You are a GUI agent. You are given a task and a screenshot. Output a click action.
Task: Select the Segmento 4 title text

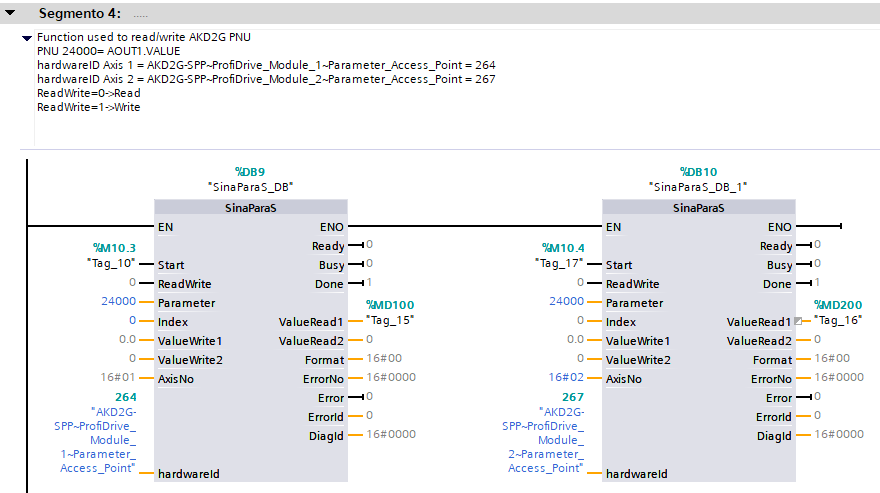point(80,13)
